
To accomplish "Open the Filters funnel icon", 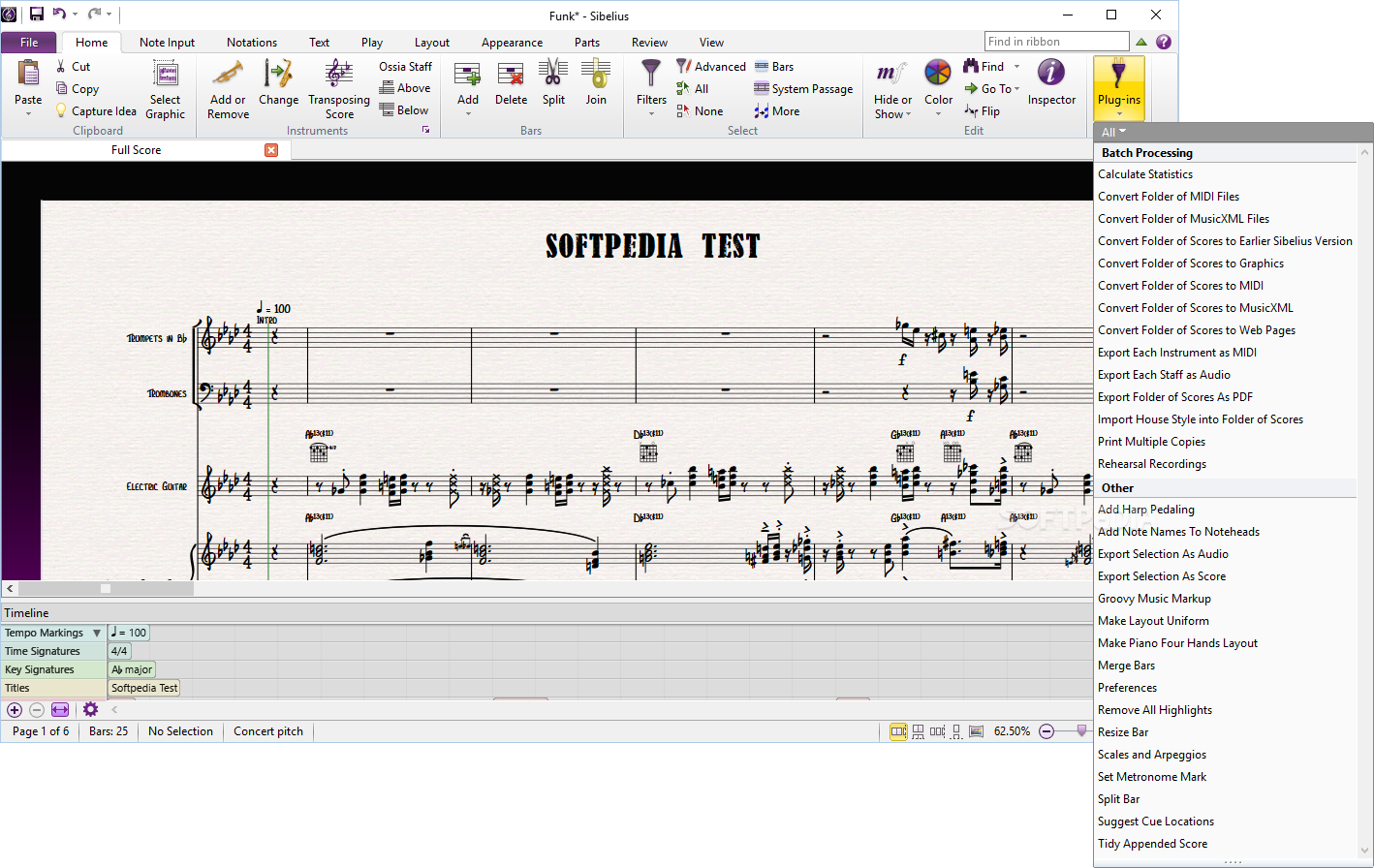I will click(x=651, y=74).
